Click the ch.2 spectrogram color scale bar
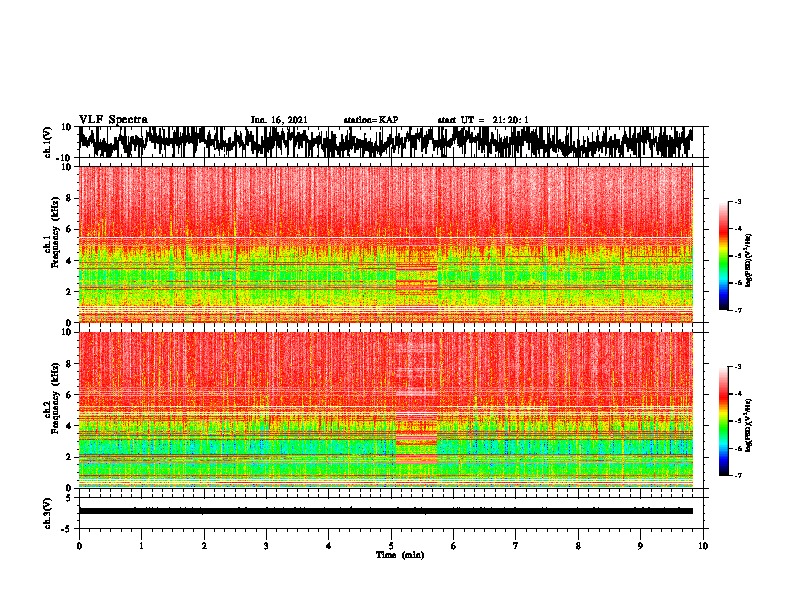 pyautogui.click(x=724, y=421)
